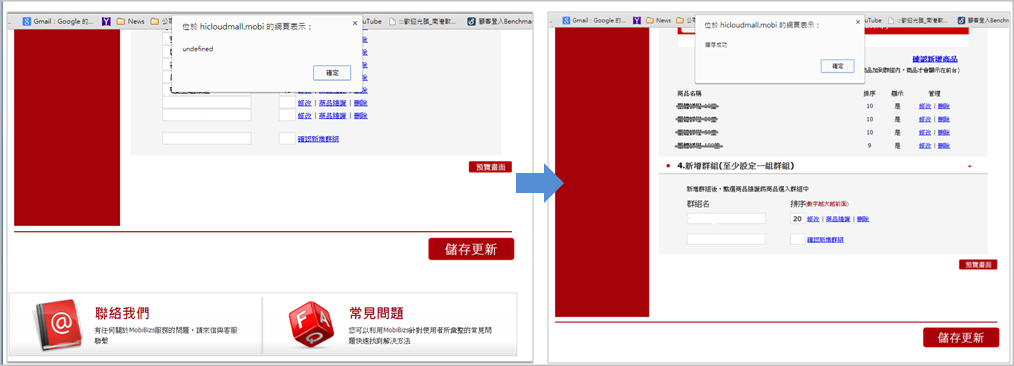Click order field showing 20

click(797, 219)
